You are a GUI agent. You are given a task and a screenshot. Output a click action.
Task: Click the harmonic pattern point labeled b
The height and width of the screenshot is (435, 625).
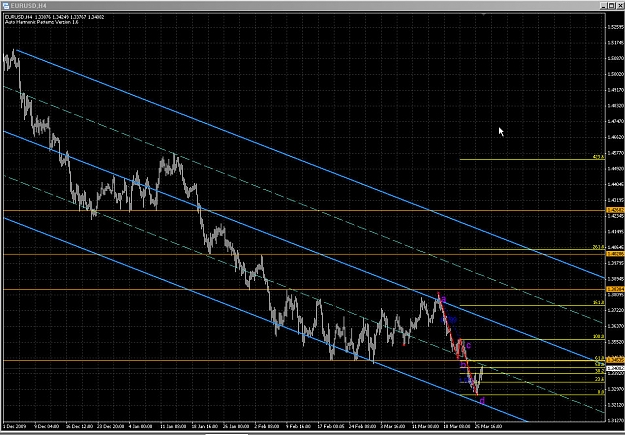(463, 364)
